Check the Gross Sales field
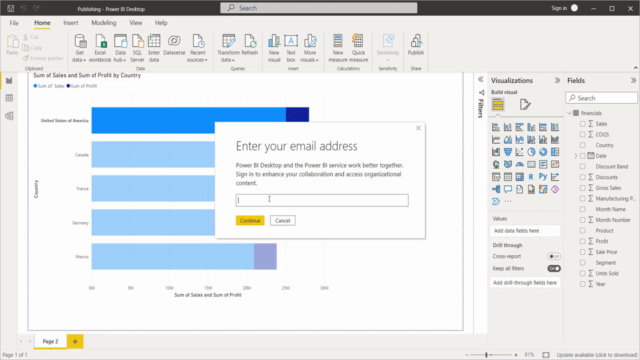This screenshot has height=360, width=640. tap(582, 188)
